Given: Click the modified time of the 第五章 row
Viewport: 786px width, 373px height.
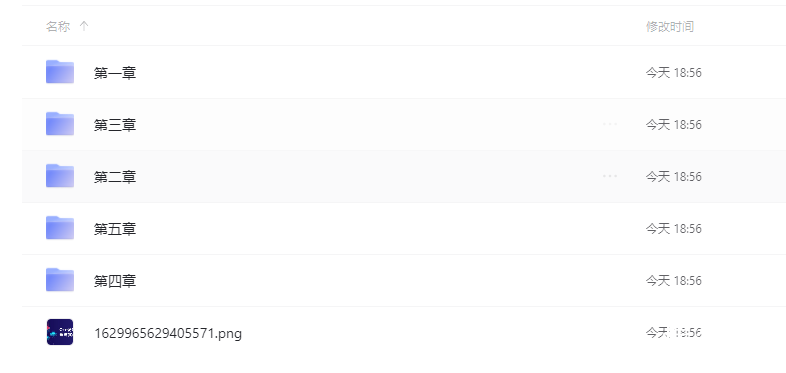Looking at the screenshot, I should pos(673,229).
